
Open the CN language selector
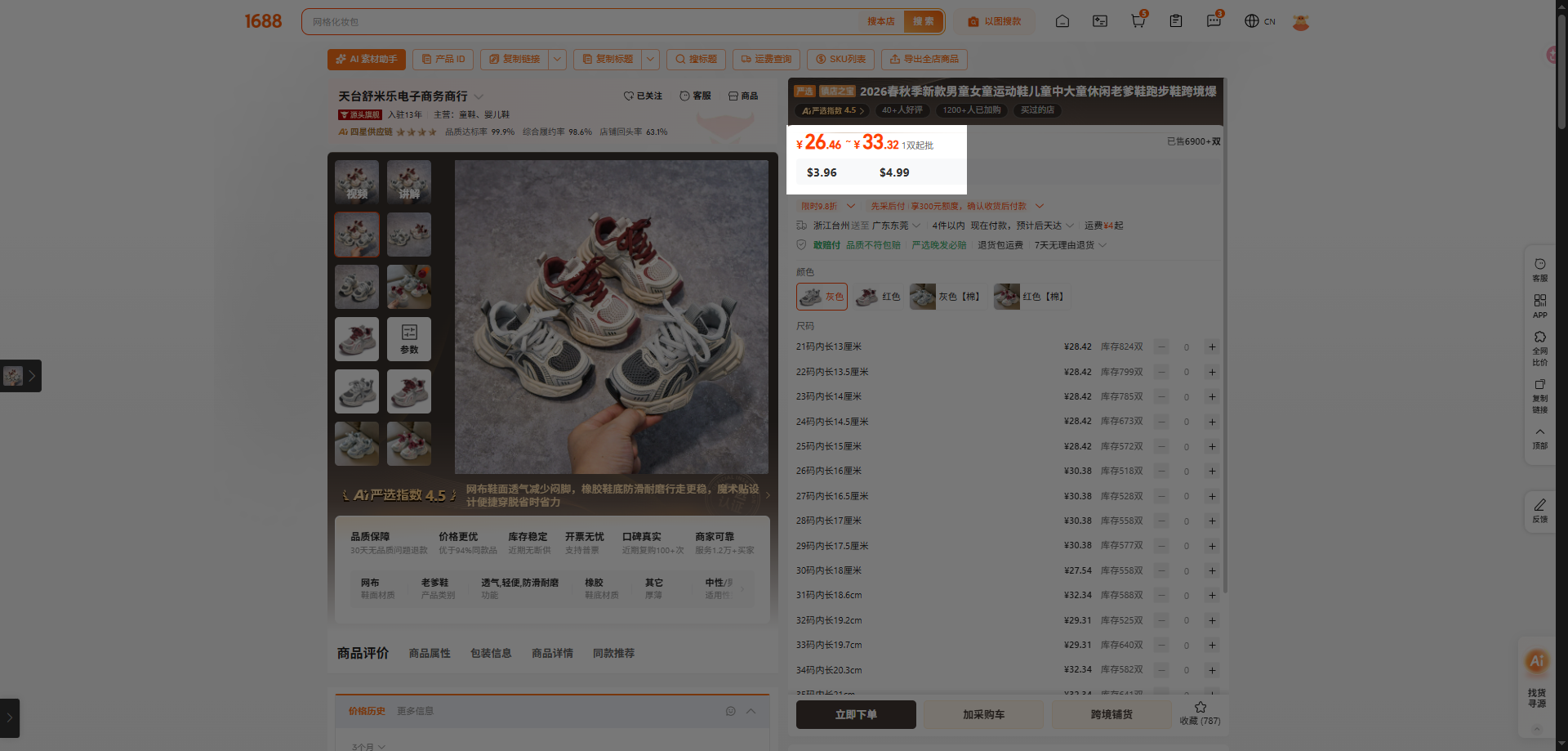coord(1260,21)
